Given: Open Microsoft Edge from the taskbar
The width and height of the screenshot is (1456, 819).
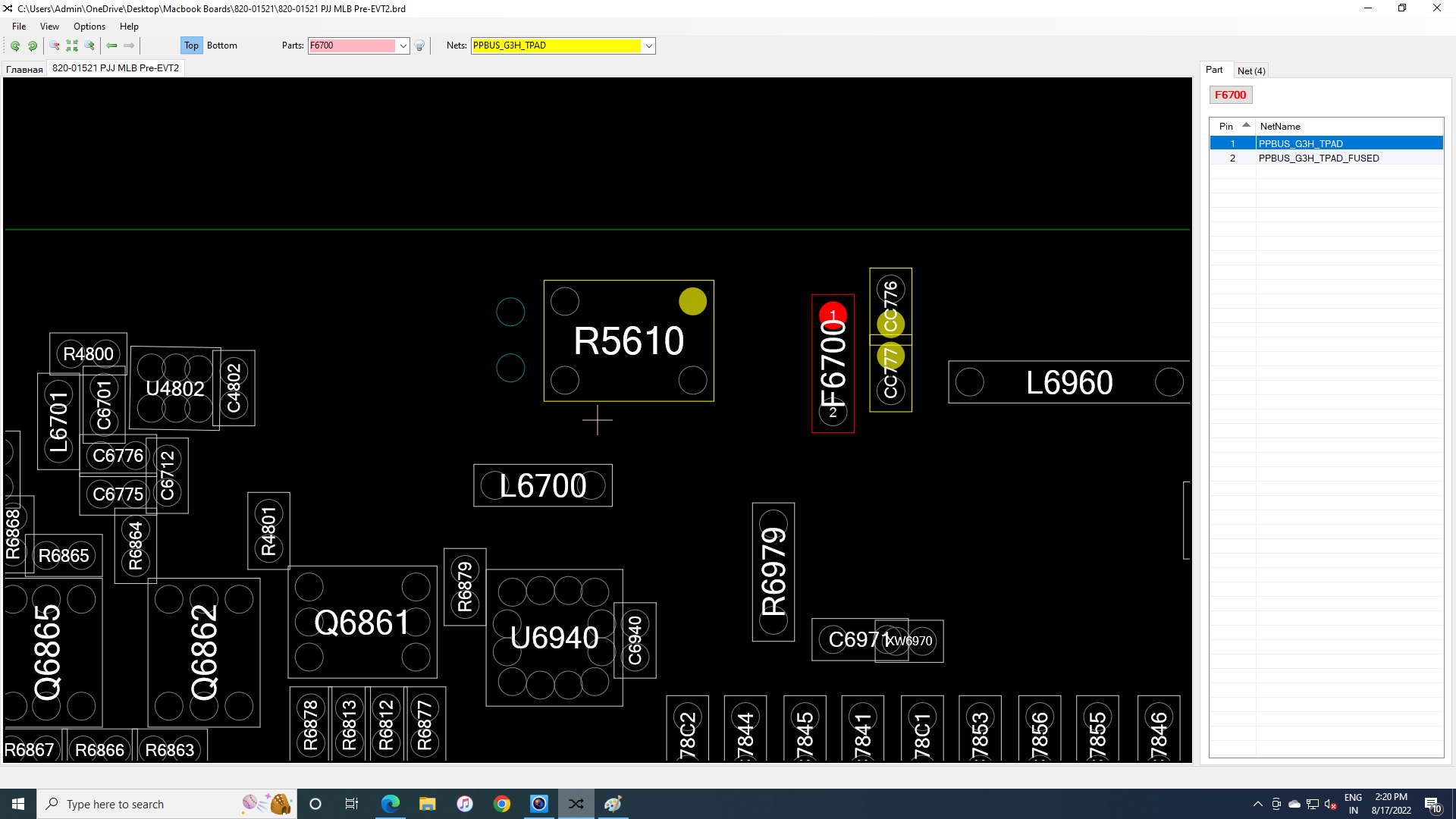Looking at the screenshot, I should [390, 804].
